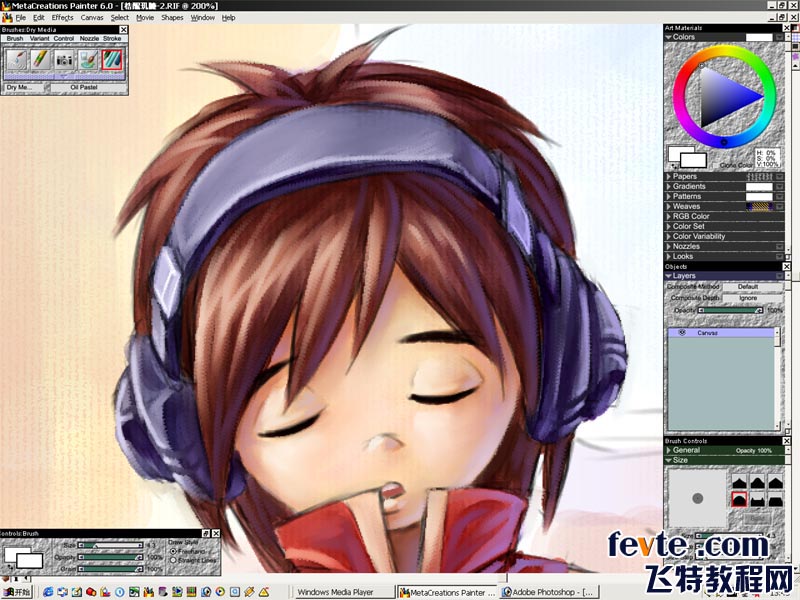Select the Oil Pastel brush icon
This screenshot has height=600, width=800.
112,60
